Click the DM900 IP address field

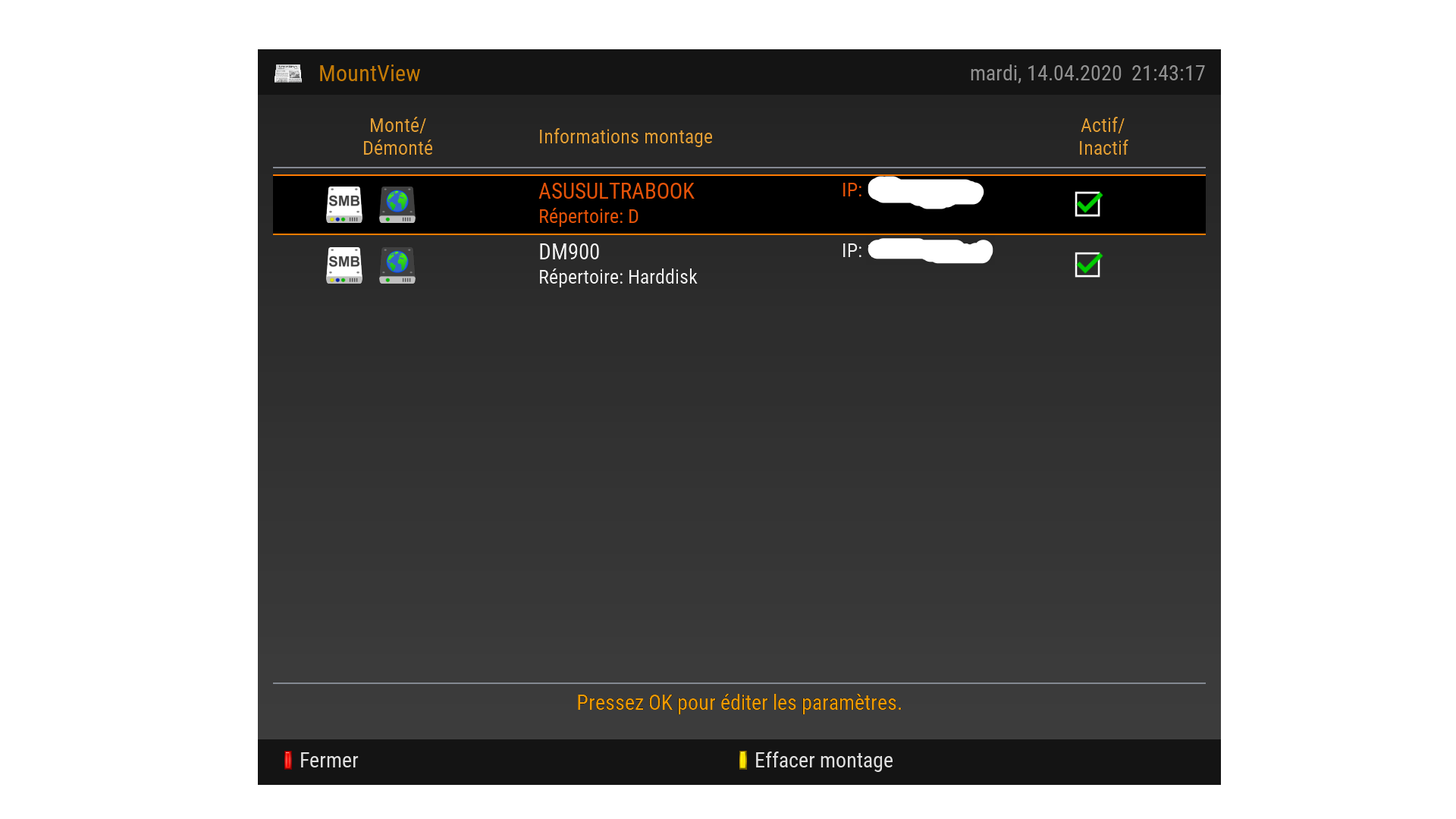point(916,251)
